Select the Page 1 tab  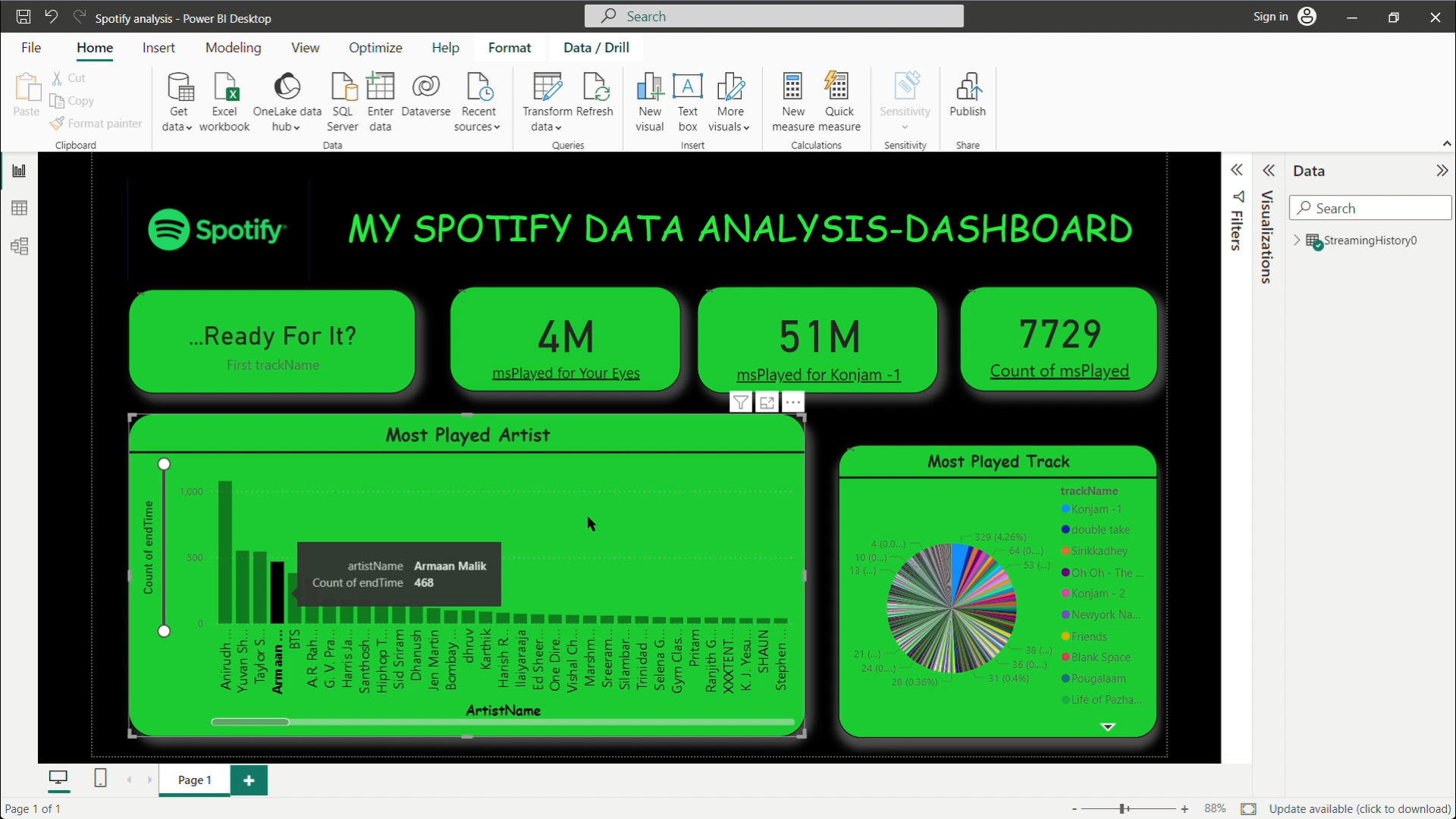point(194,780)
